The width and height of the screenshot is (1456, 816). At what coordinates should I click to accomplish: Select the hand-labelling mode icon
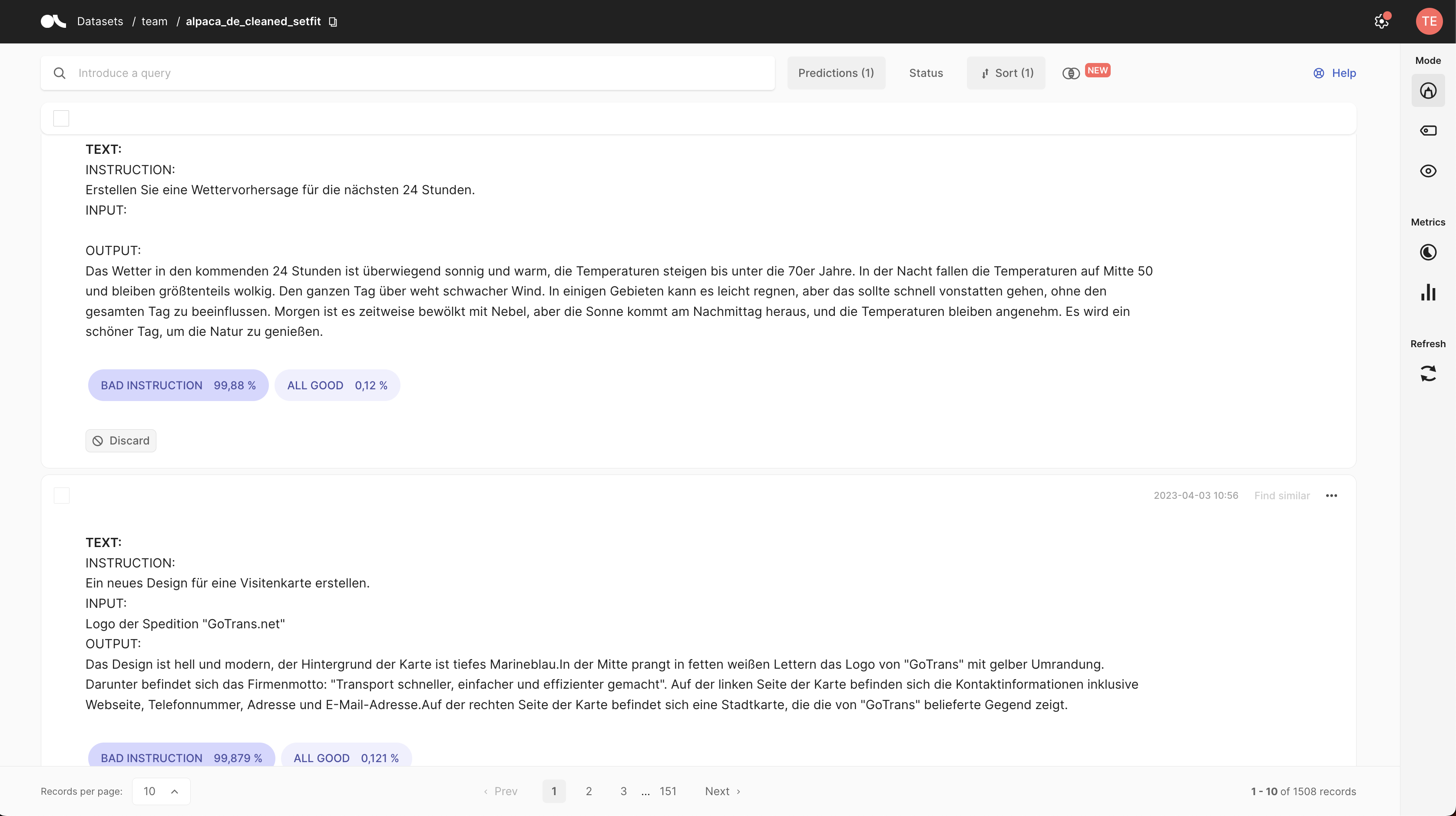(1428, 90)
